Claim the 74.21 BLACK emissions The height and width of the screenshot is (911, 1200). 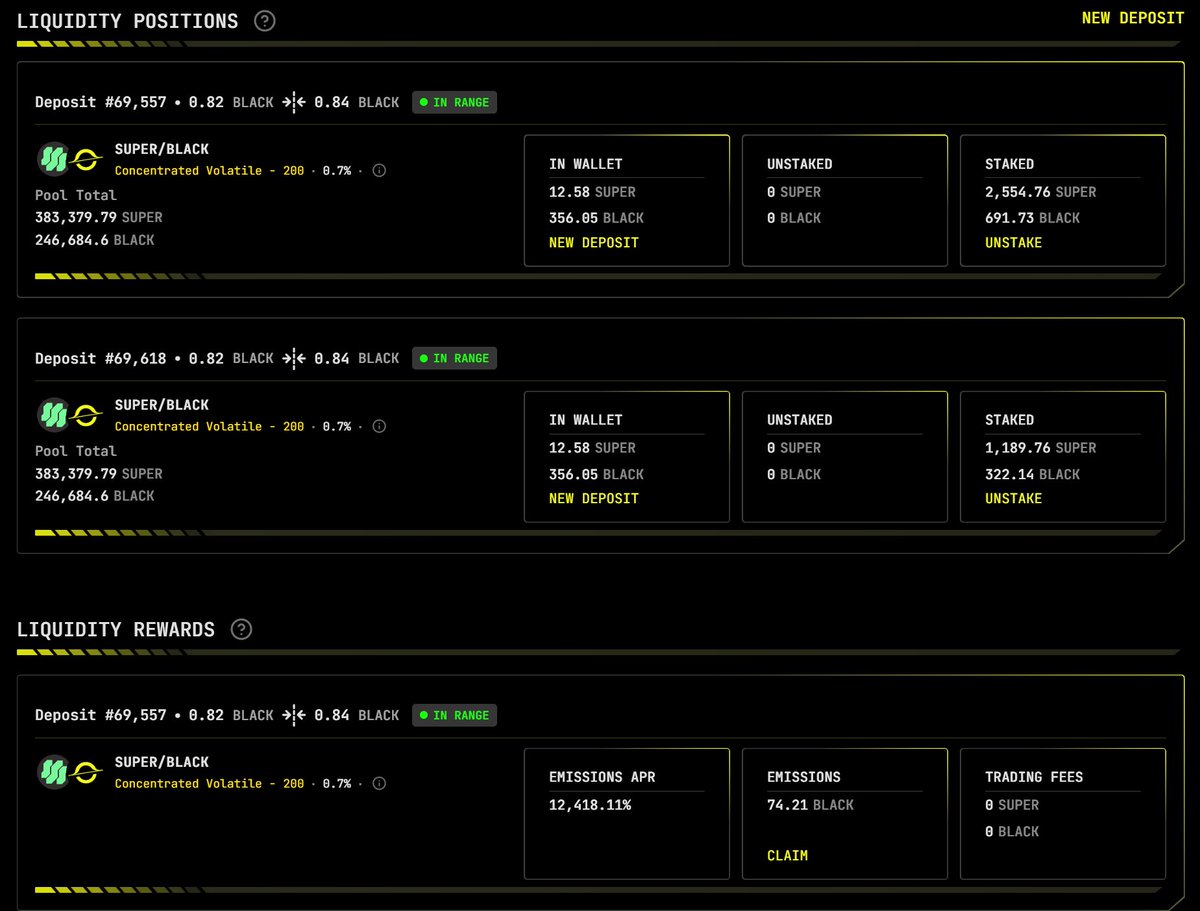click(x=787, y=856)
